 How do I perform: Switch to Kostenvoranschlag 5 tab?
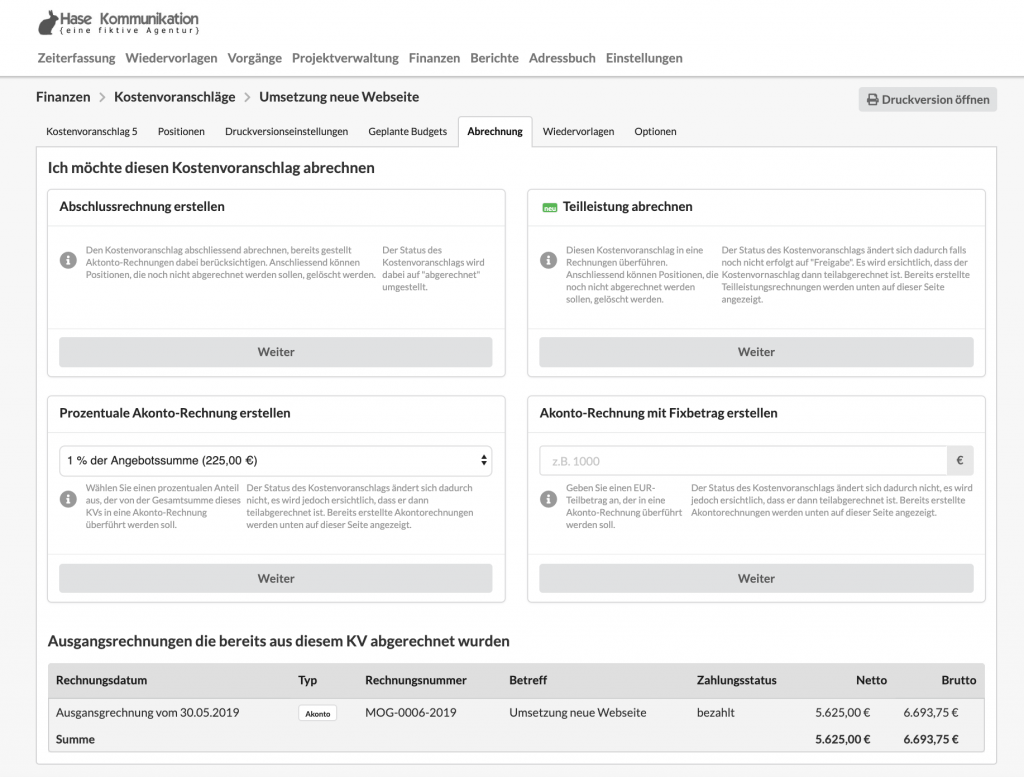(x=91, y=131)
